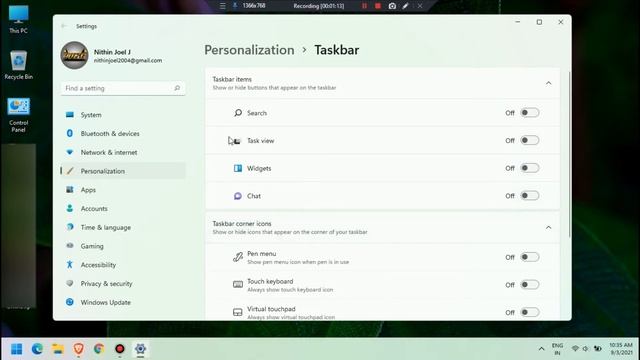Click the Chat bubble icon
This screenshot has height=360, width=640.
(x=238, y=196)
